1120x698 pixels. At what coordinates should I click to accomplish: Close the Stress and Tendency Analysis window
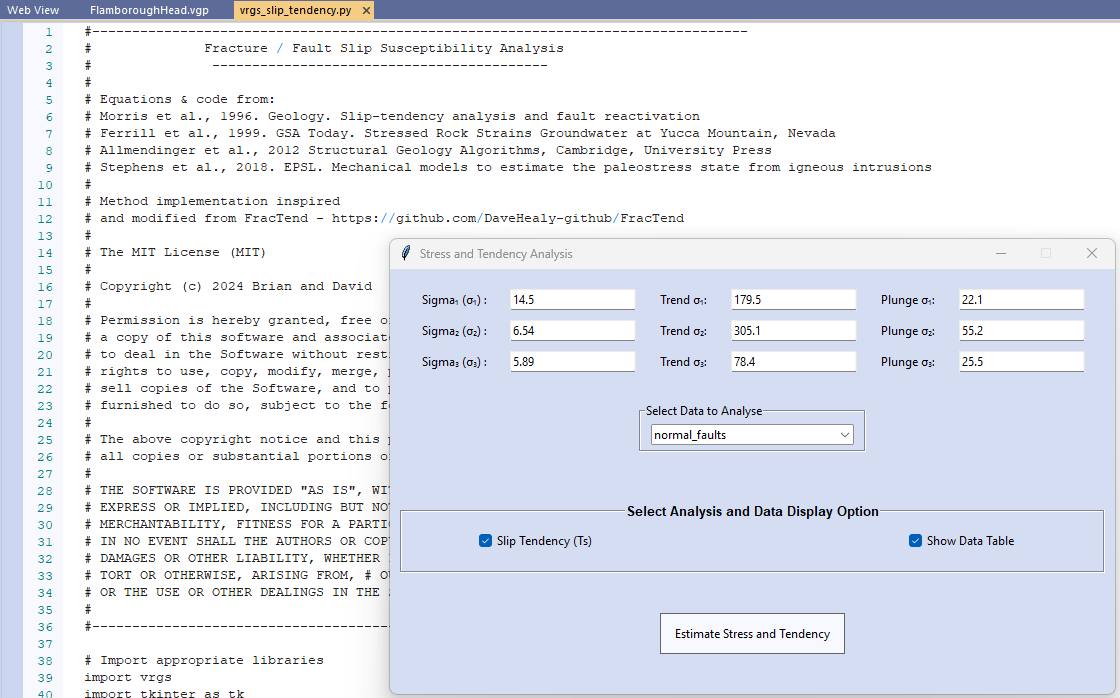pyautogui.click(x=1091, y=253)
